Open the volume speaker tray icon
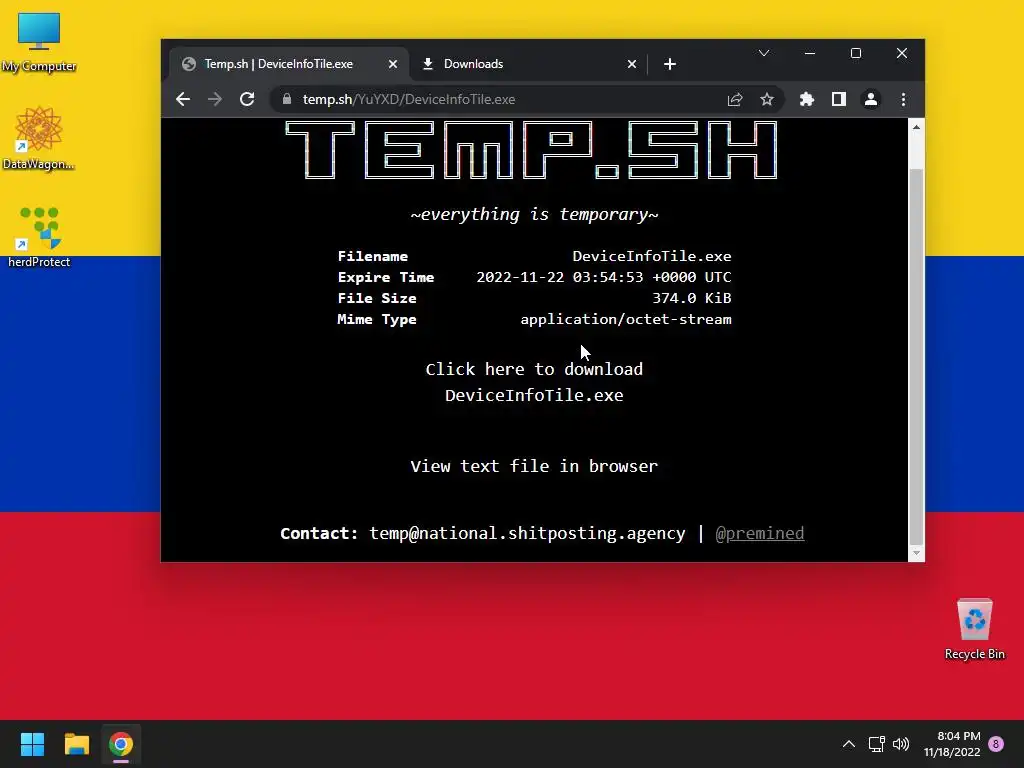1024x768 pixels. pos(901,744)
